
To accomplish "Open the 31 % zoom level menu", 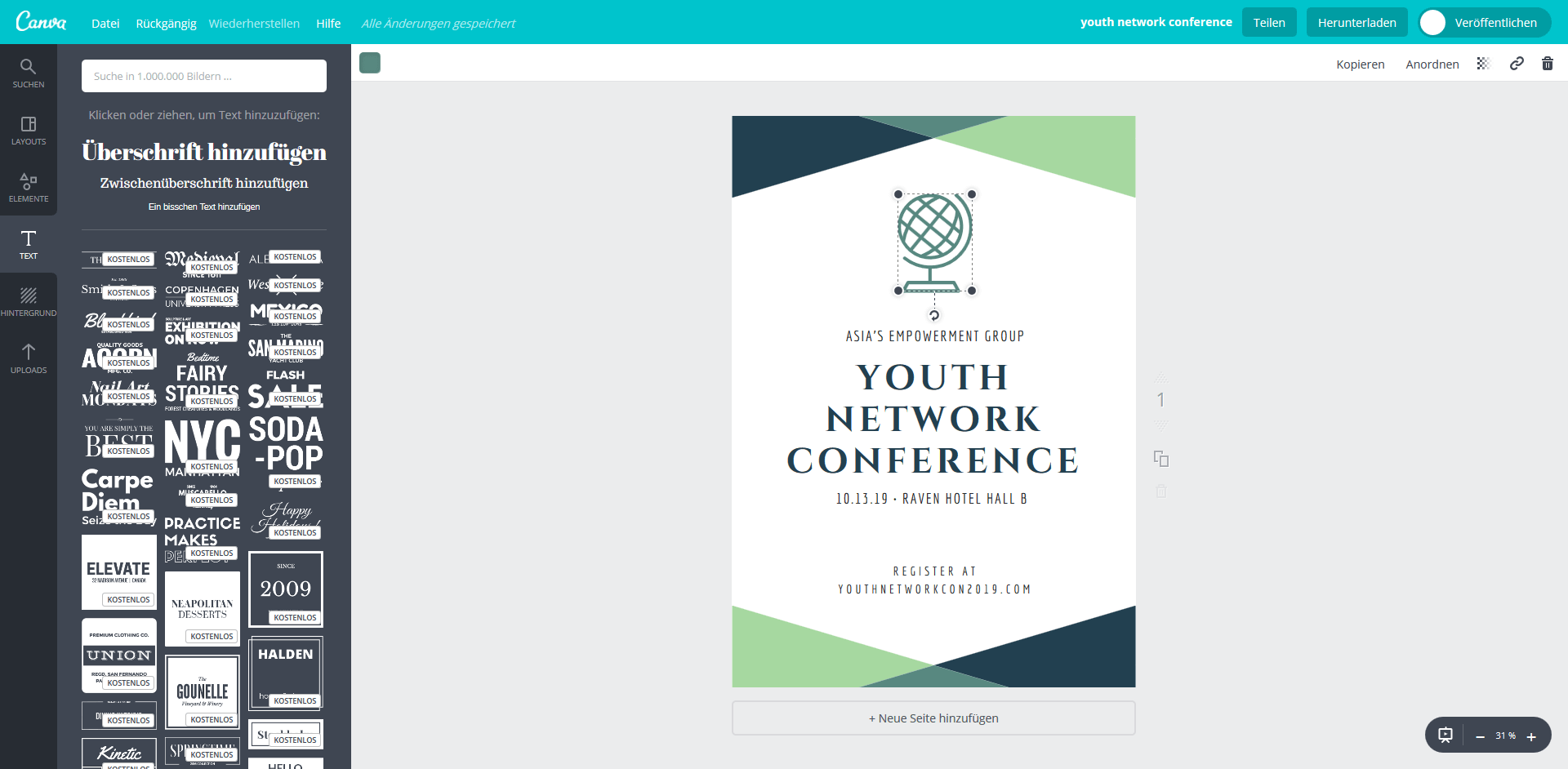I will [x=1505, y=736].
